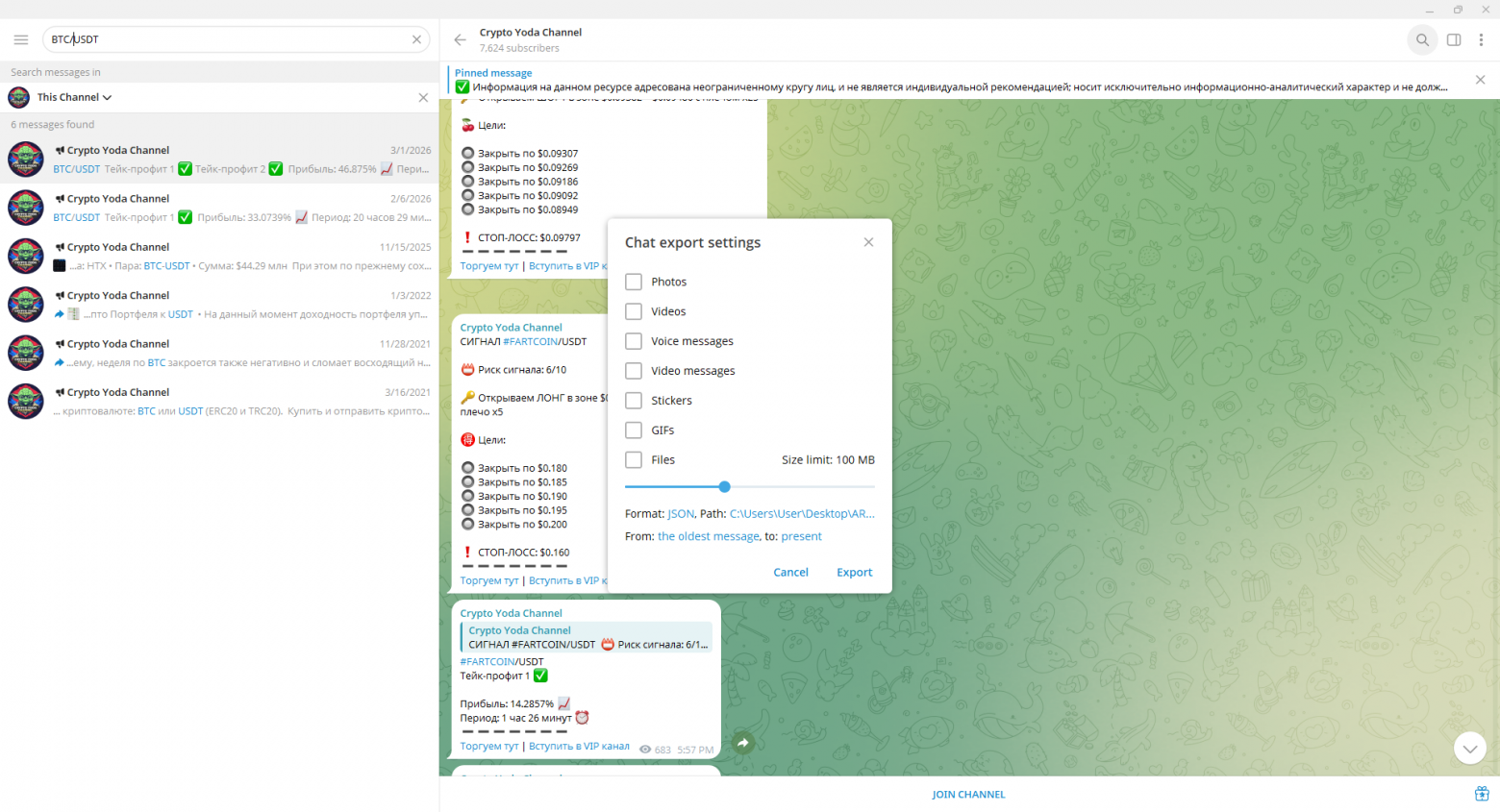The width and height of the screenshot is (1500, 812).
Task: Jump to latest messages with down arrow
Action: [x=1470, y=748]
